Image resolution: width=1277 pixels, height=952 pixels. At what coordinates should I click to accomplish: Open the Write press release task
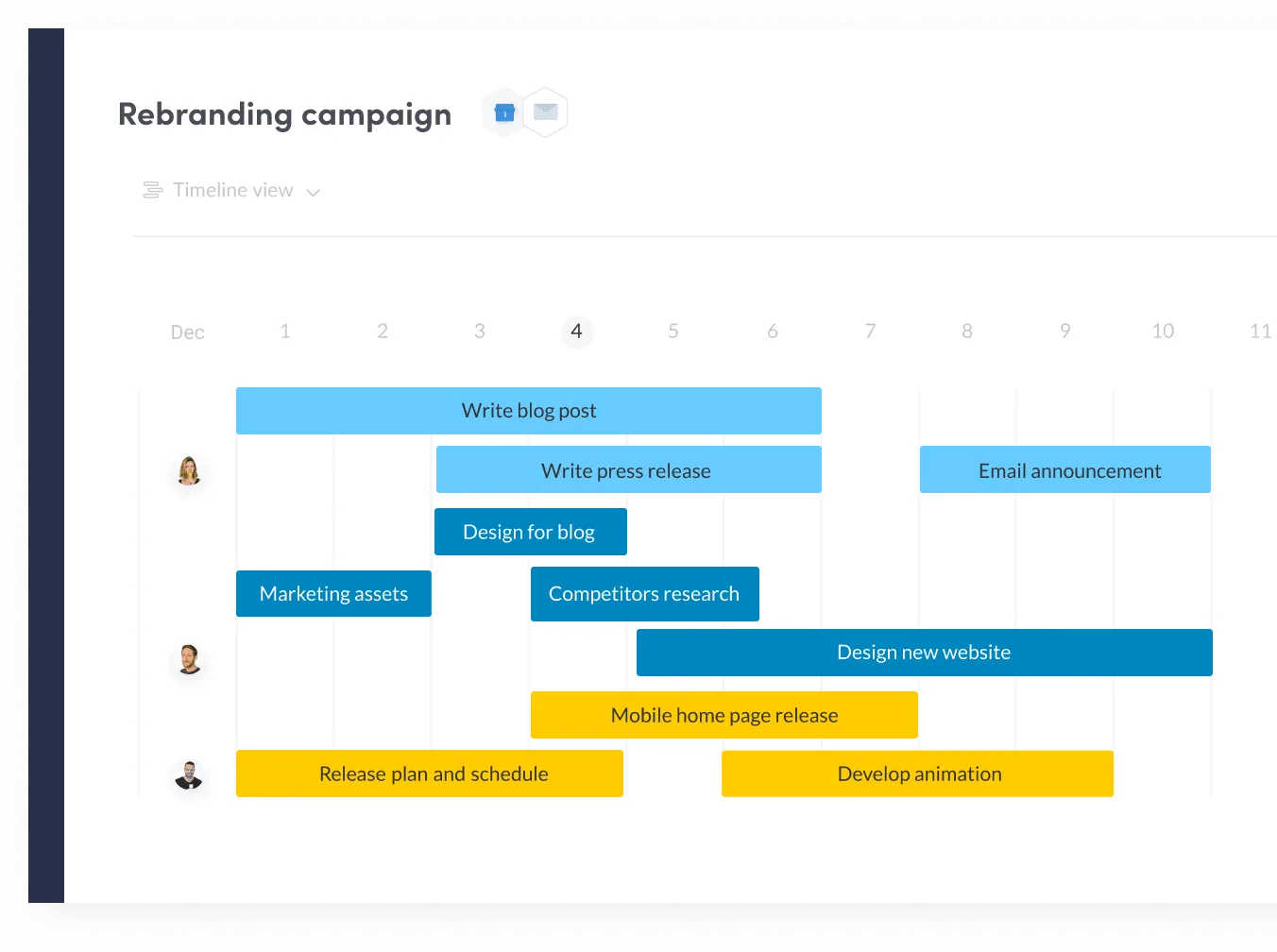[x=629, y=469]
